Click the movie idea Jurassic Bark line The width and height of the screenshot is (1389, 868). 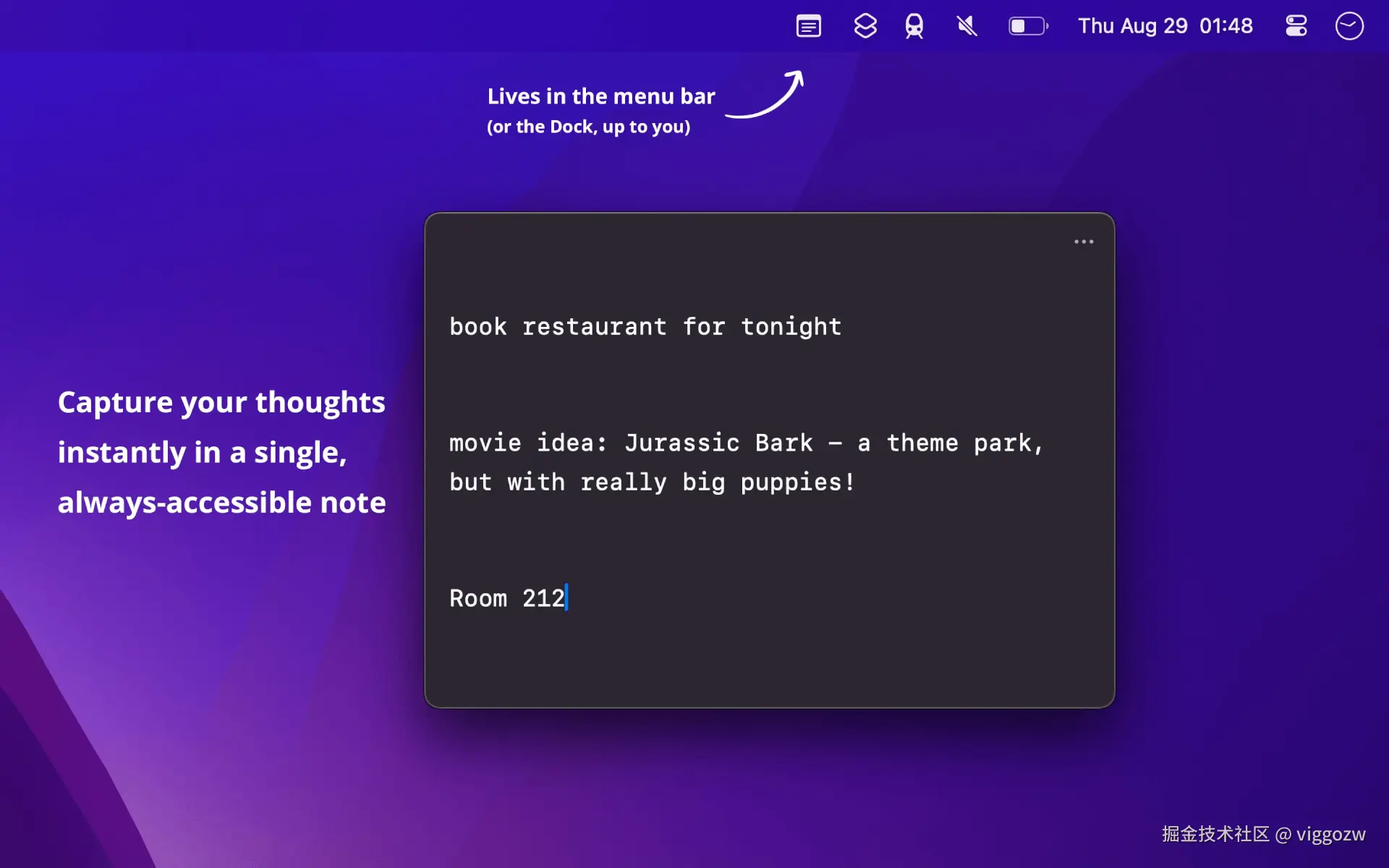(745, 443)
